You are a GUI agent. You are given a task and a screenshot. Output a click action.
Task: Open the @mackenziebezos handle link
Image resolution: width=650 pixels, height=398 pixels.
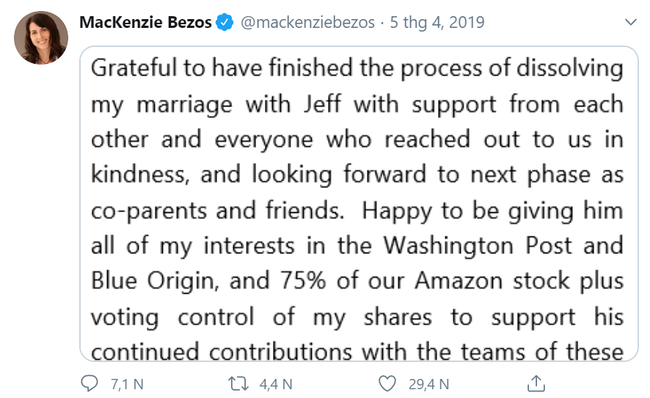(308, 22)
